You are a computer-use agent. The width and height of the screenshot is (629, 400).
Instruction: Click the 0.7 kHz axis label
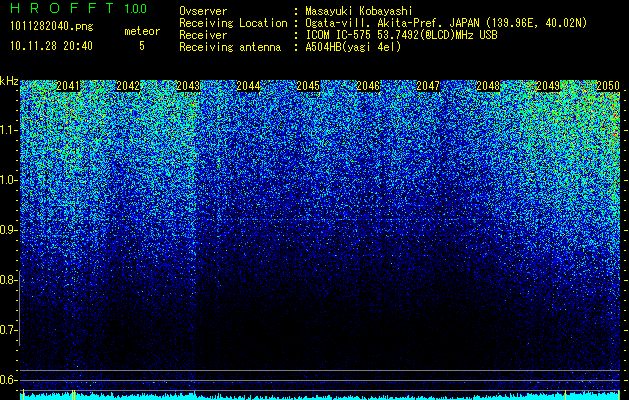(x=9, y=330)
